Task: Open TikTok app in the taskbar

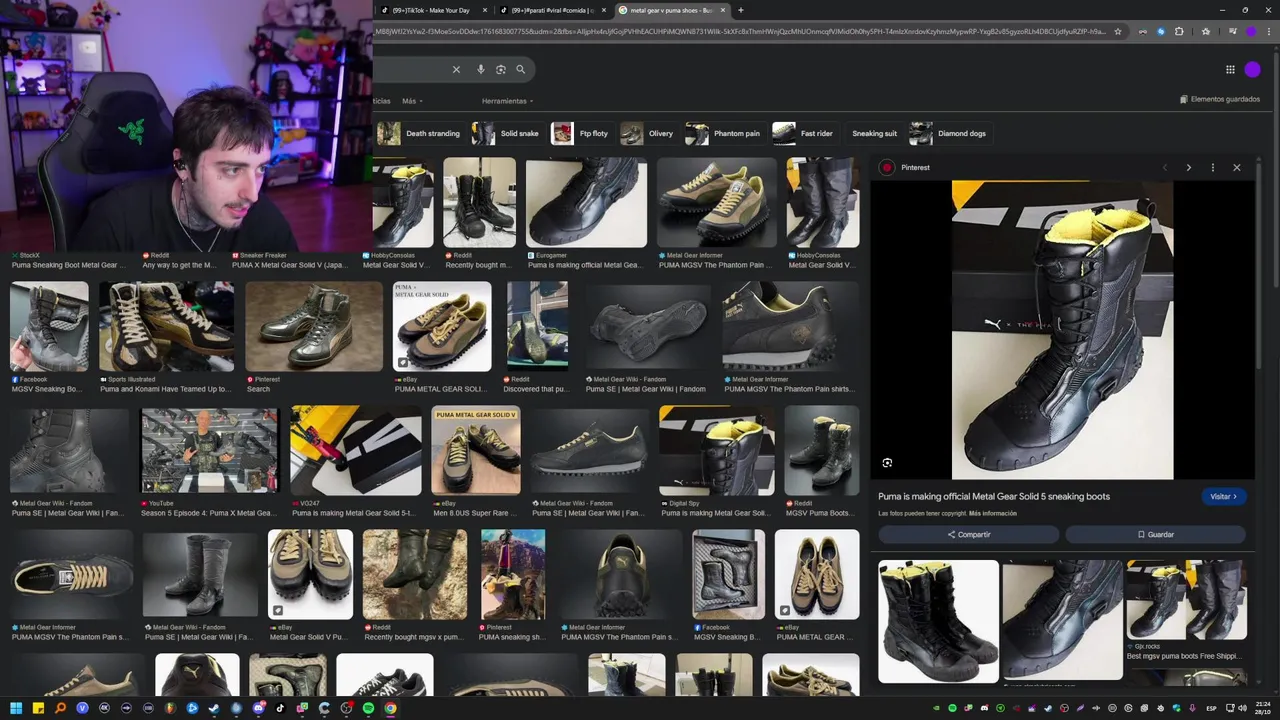Action: tap(280, 708)
